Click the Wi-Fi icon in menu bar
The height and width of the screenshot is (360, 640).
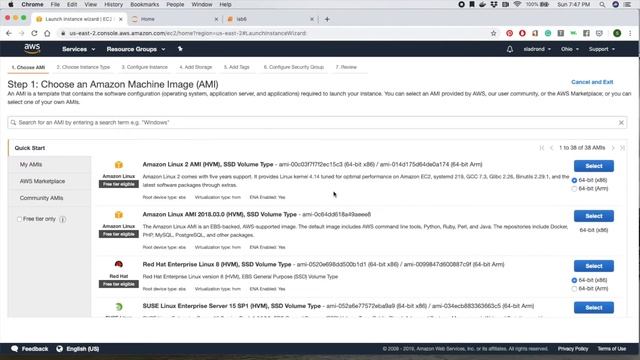click(517, 4)
